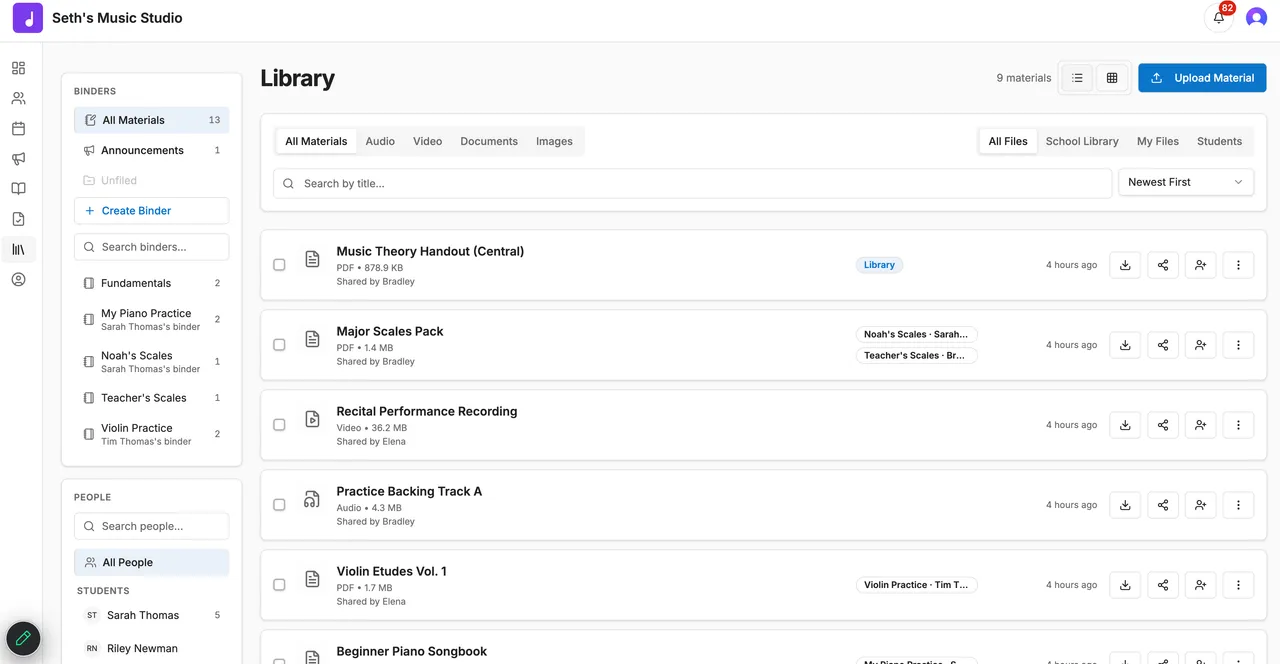
Task: Share Music Theory Handout (Central)
Action: click(x=1163, y=265)
